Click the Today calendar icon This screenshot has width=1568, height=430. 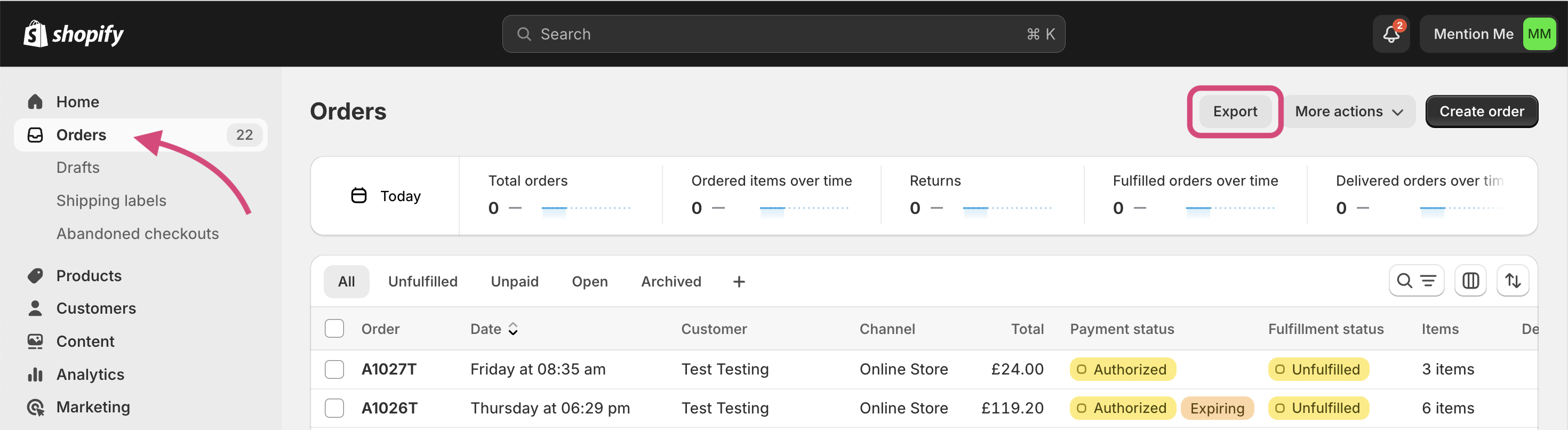pyautogui.click(x=359, y=195)
